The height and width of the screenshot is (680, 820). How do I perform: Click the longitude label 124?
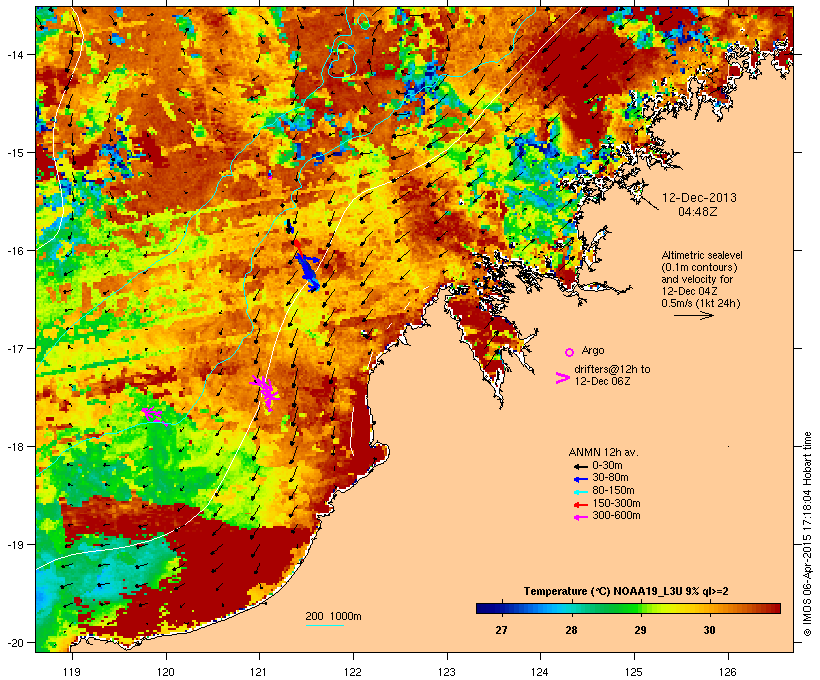540,672
